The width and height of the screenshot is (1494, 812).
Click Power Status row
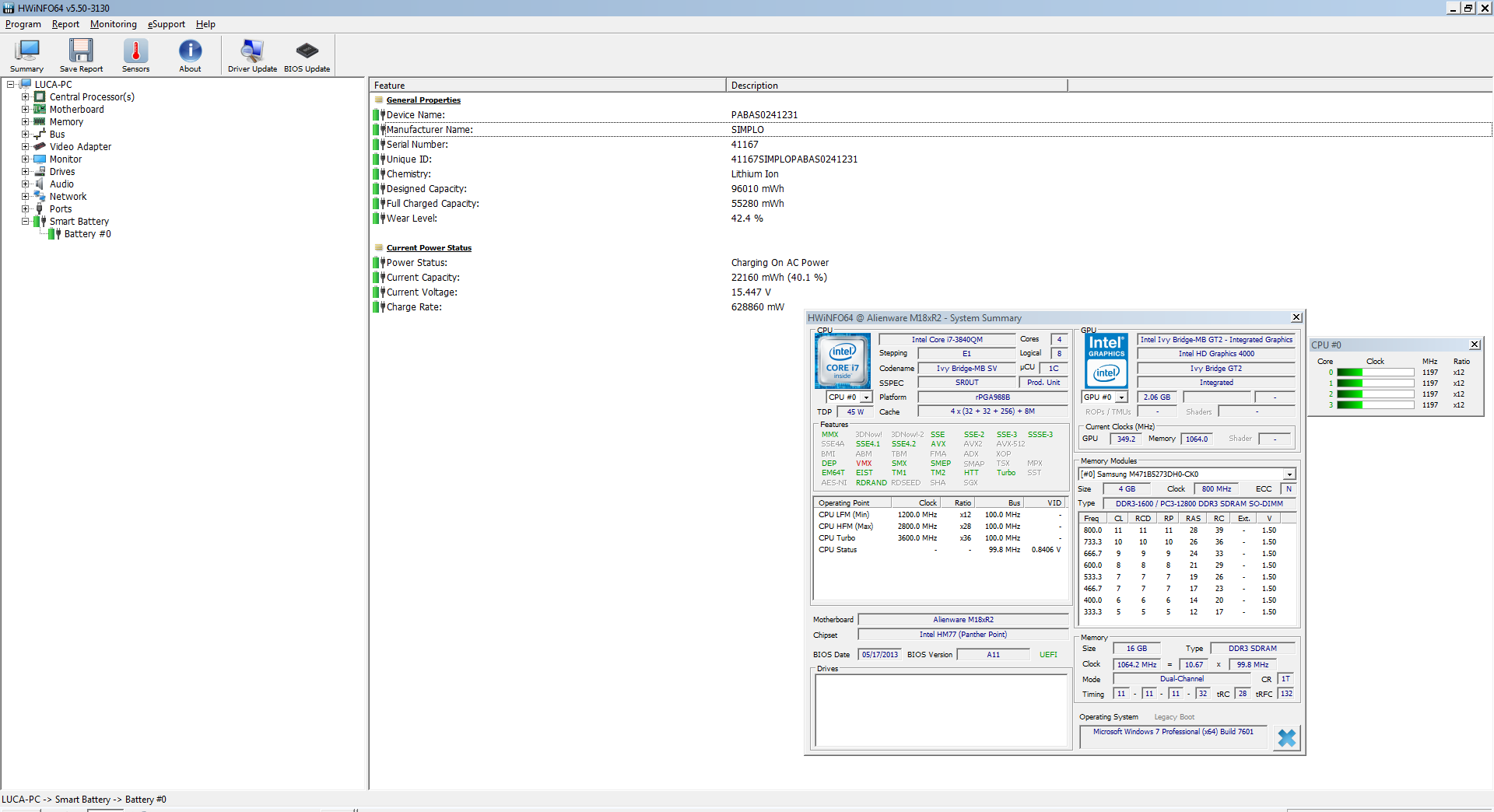tap(931, 263)
